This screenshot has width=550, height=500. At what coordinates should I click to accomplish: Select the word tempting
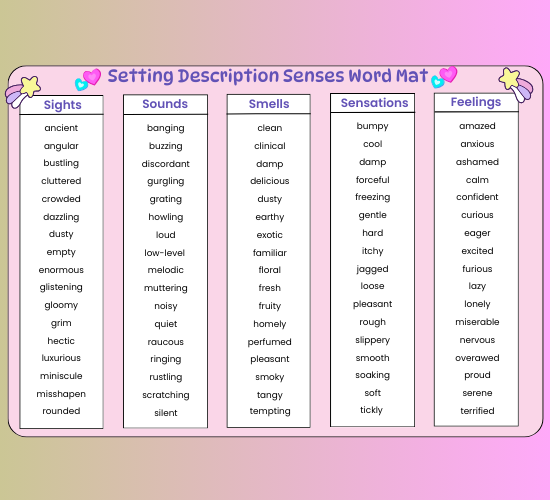[270, 411]
